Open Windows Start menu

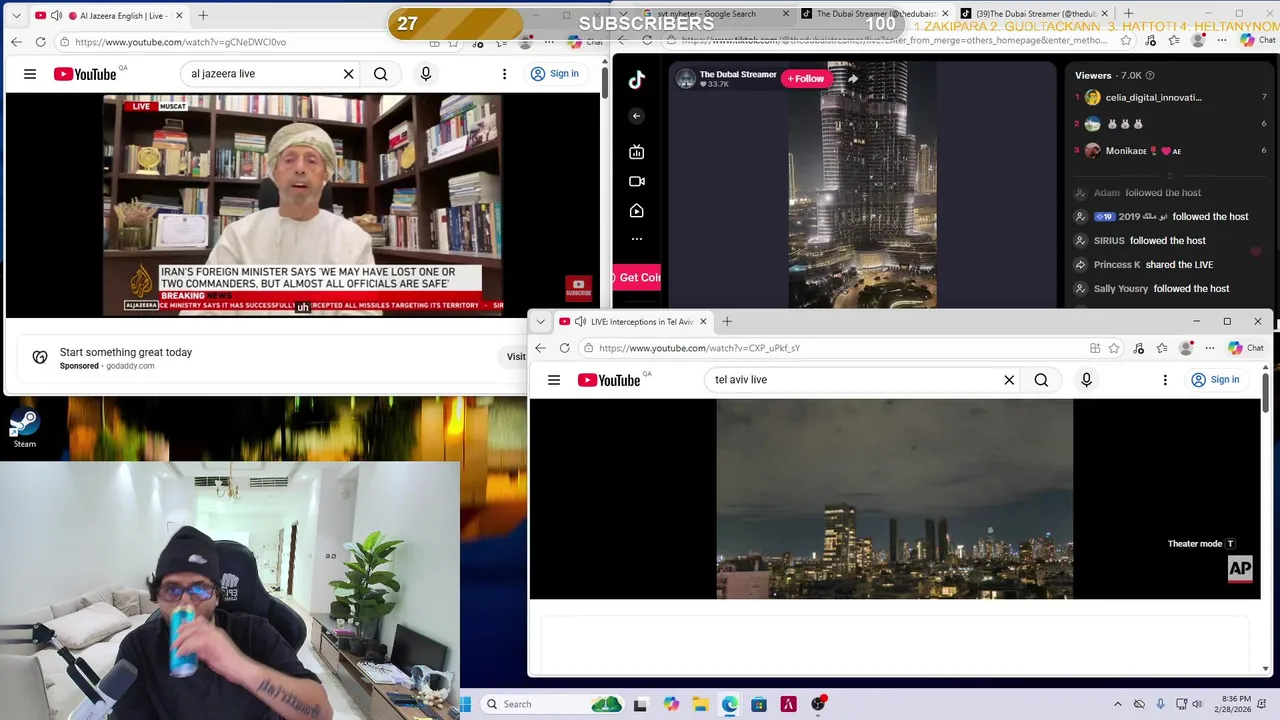click(466, 704)
